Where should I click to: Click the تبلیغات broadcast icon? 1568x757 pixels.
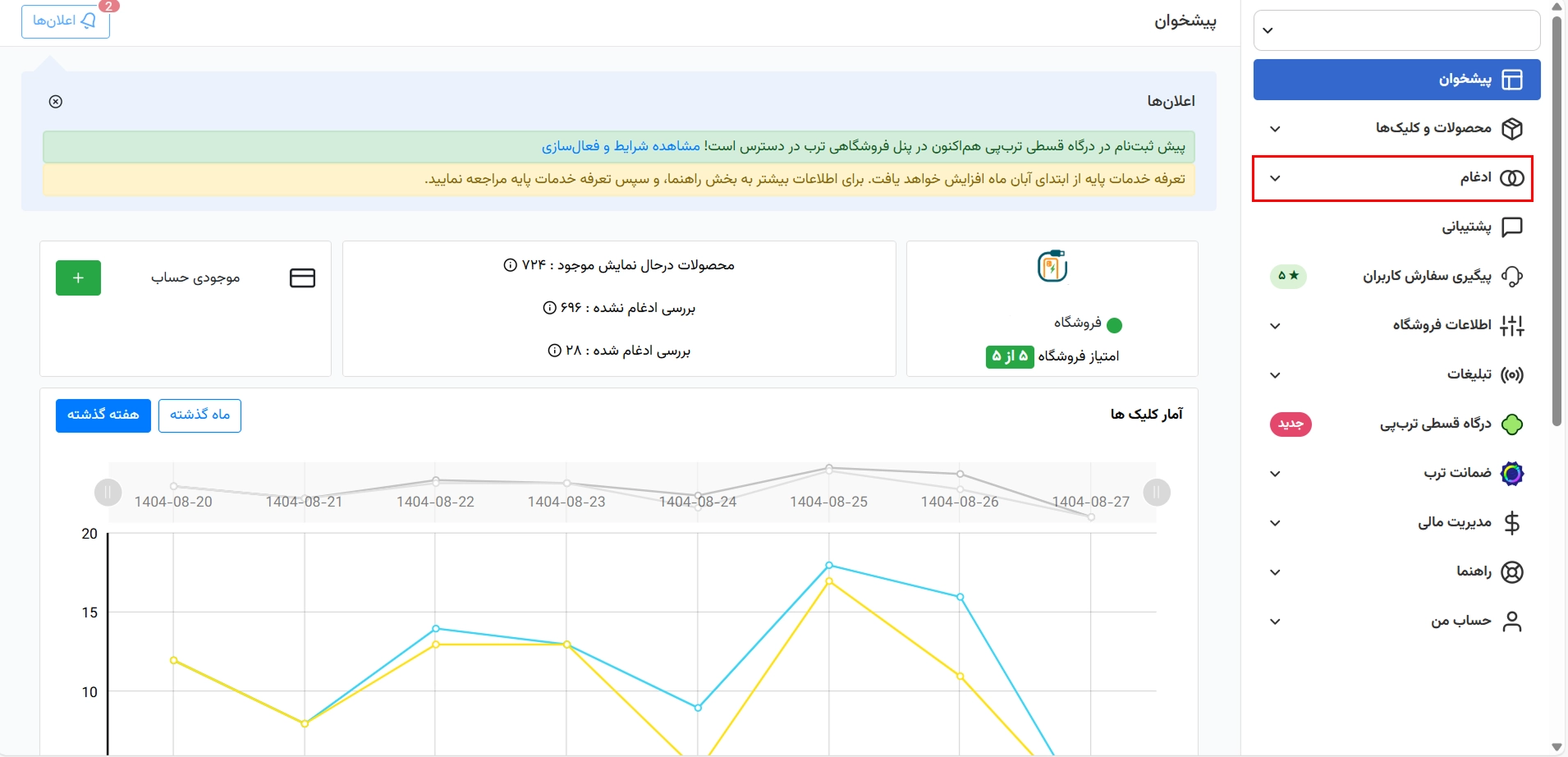1514,375
